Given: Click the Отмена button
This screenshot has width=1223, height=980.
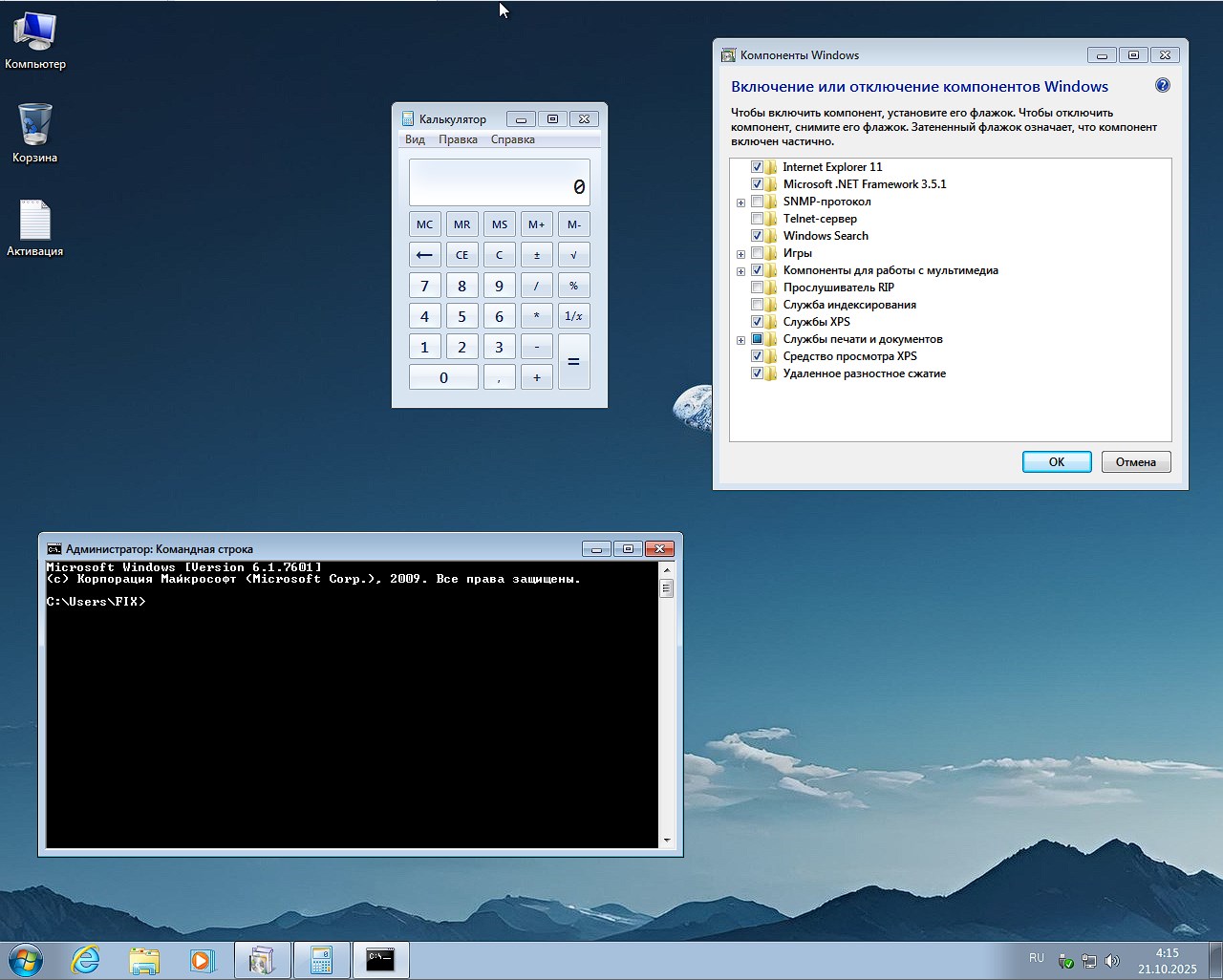Looking at the screenshot, I should [1135, 462].
